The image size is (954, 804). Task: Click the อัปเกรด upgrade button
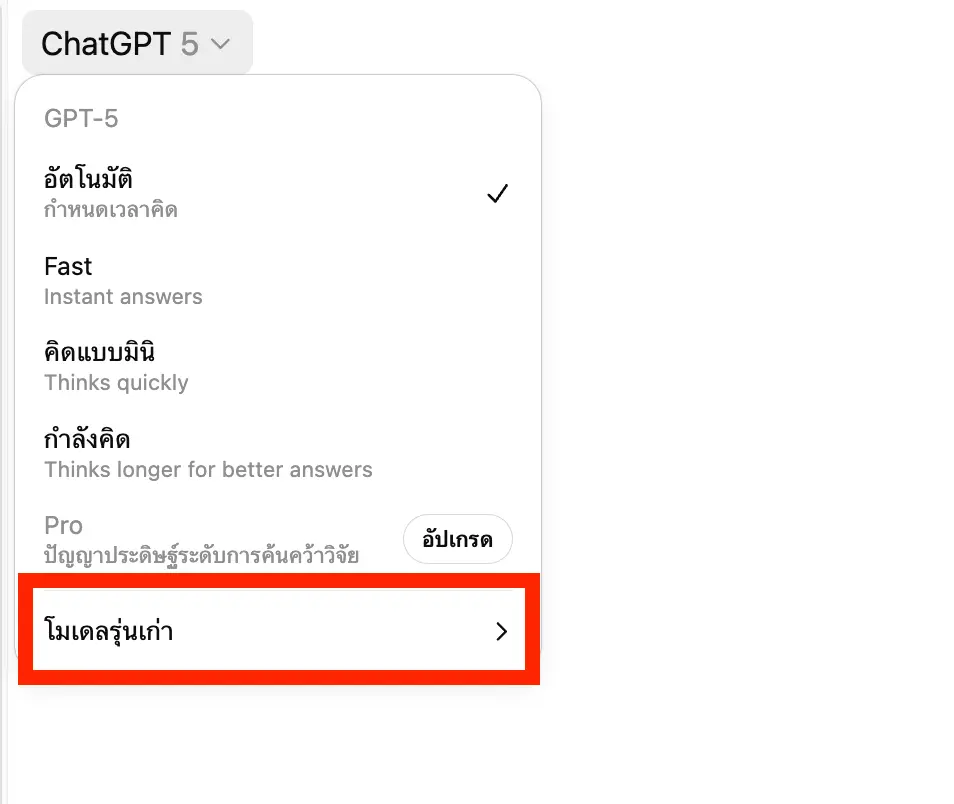pyautogui.click(x=457, y=540)
